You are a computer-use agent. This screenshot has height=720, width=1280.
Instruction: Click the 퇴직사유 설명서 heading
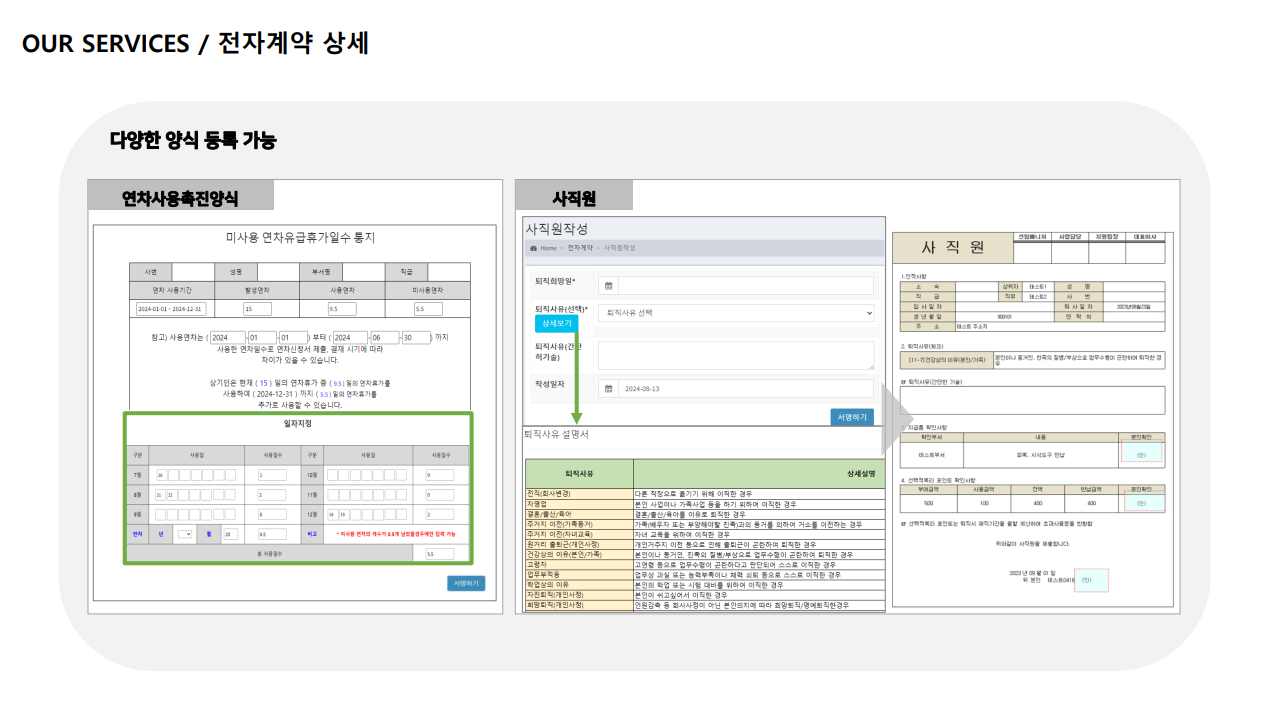coord(557,435)
